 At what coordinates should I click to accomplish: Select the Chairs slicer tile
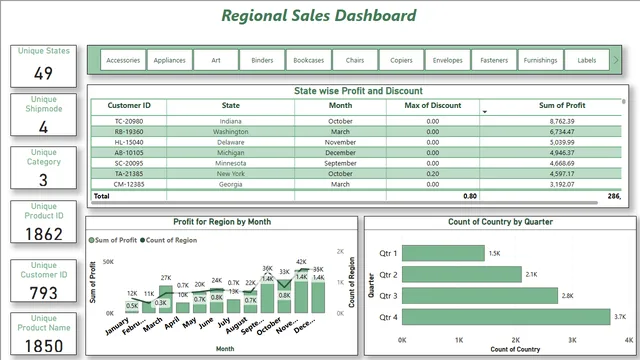click(355, 60)
